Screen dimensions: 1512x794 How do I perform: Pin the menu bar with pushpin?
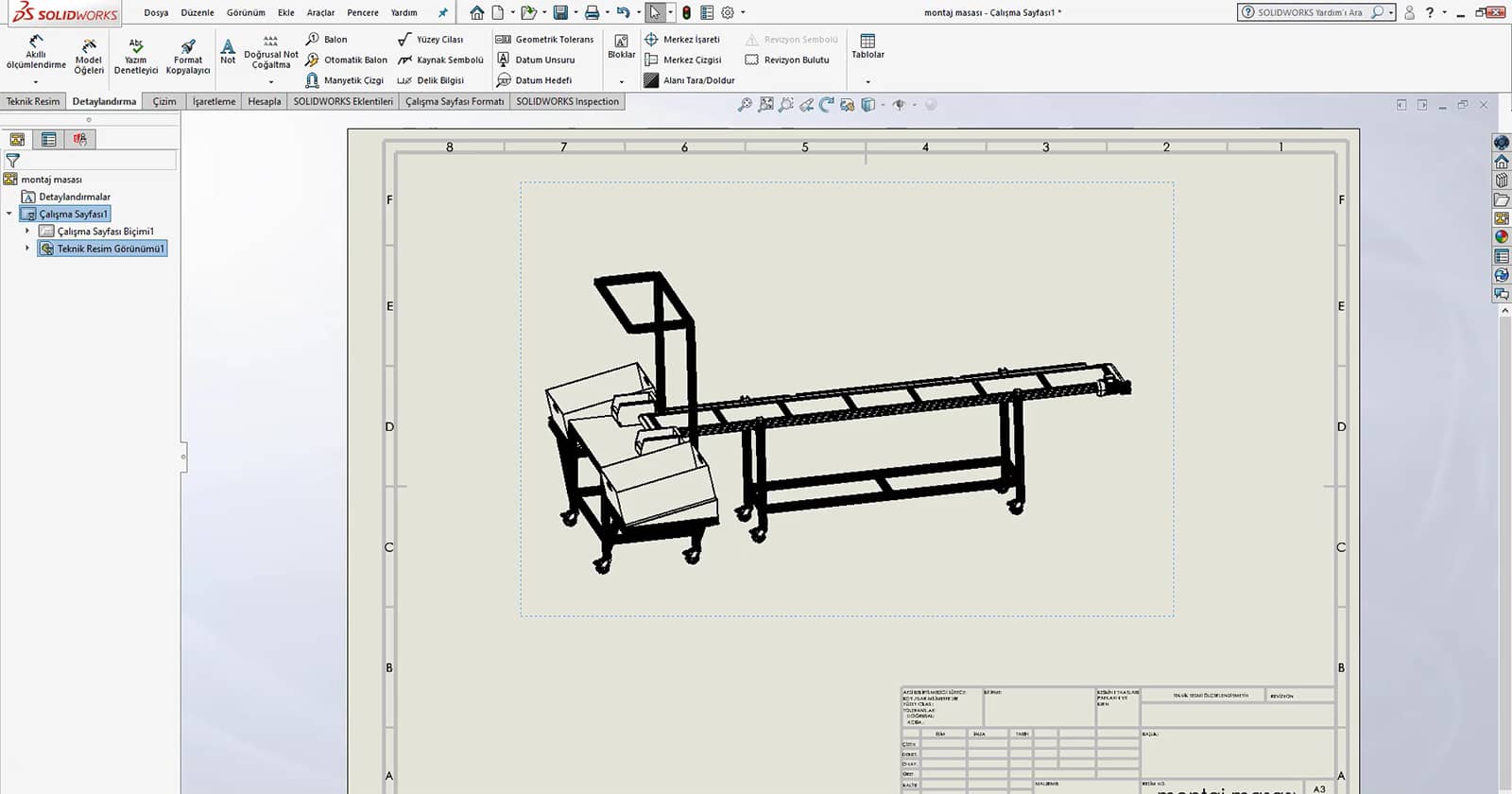click(x=442, y=13)
